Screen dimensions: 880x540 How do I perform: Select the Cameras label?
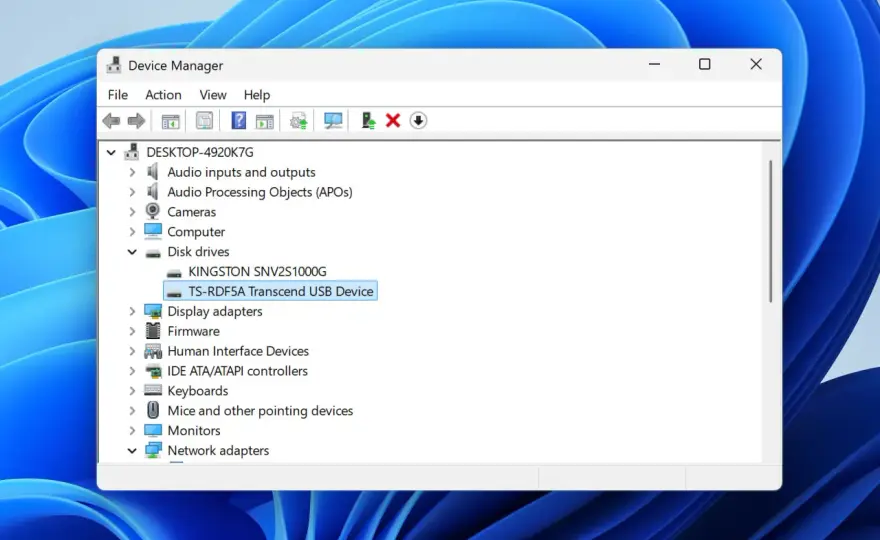click(191, 212)
